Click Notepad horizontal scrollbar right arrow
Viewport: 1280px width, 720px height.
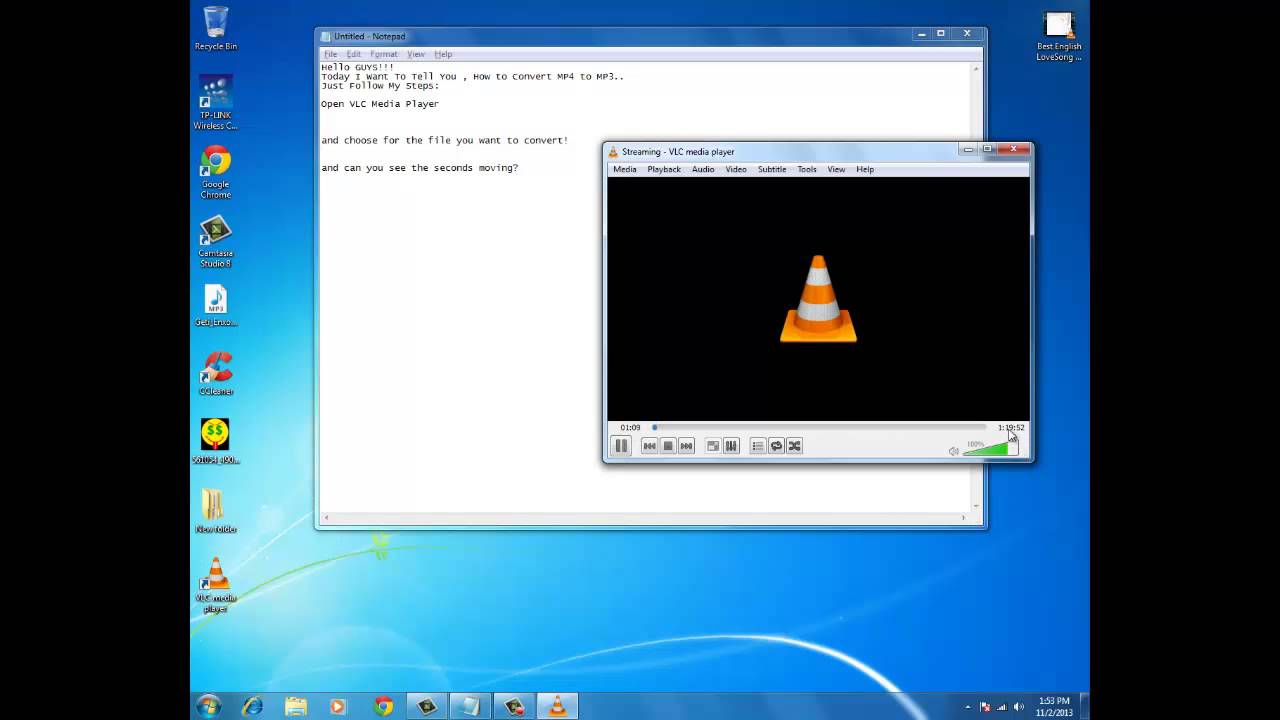964,517
